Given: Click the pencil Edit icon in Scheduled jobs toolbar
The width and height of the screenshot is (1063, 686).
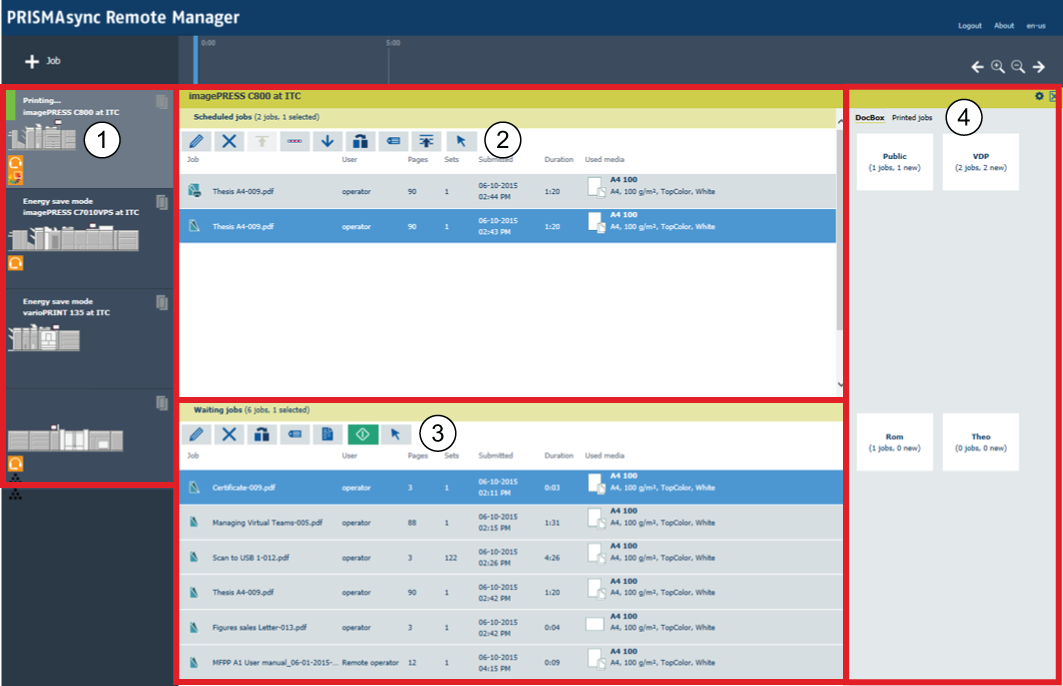Looking at the screenshot, I should click(x=196, y=141).
